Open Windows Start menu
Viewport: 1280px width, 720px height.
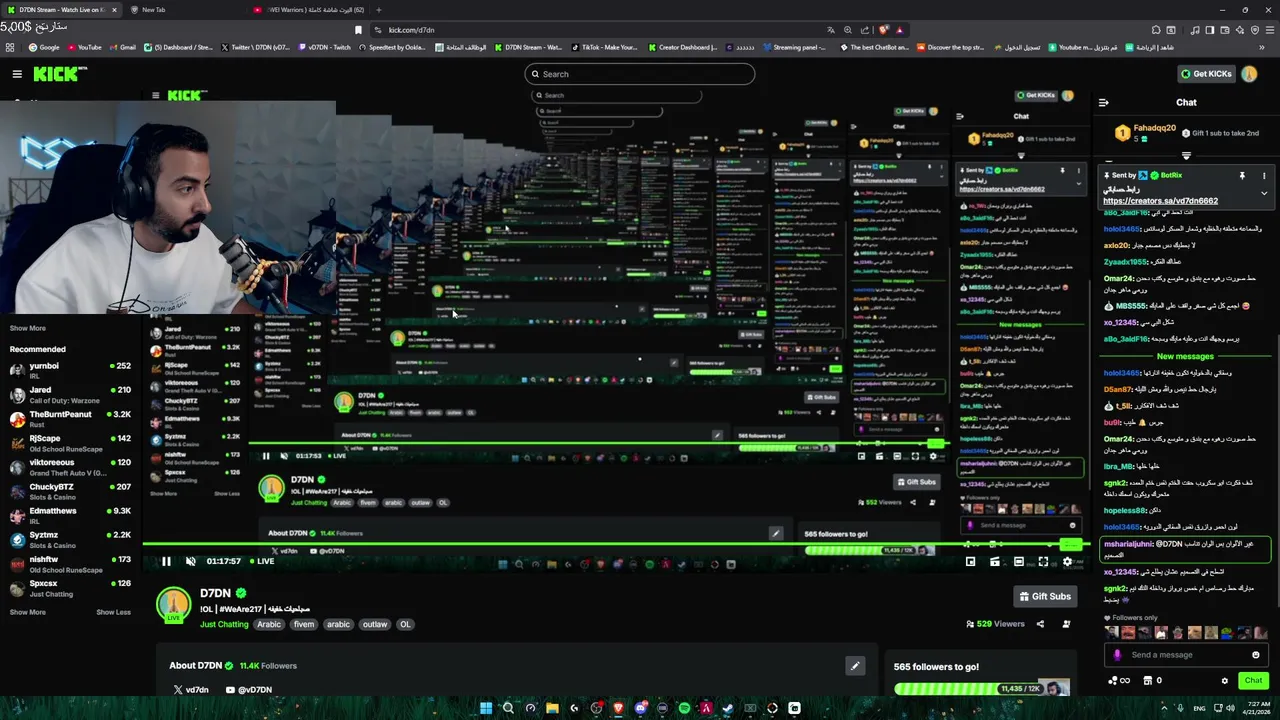click(486, 708)
